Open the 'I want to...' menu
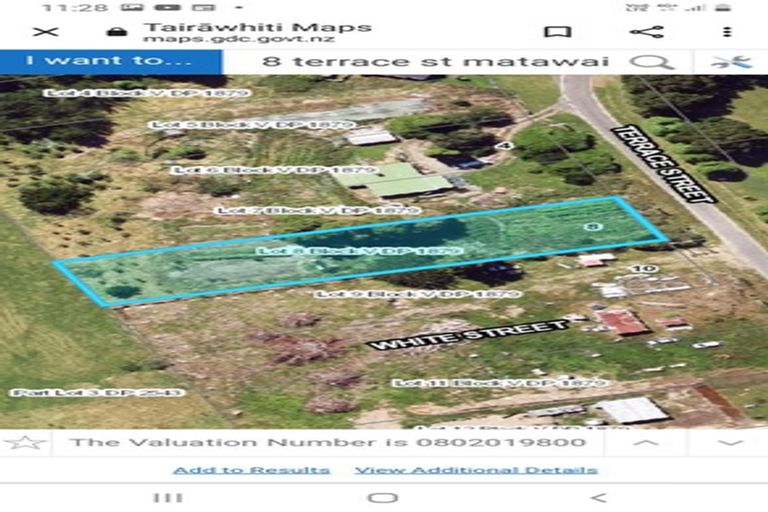Screen dimensions: 768x512 111,62
